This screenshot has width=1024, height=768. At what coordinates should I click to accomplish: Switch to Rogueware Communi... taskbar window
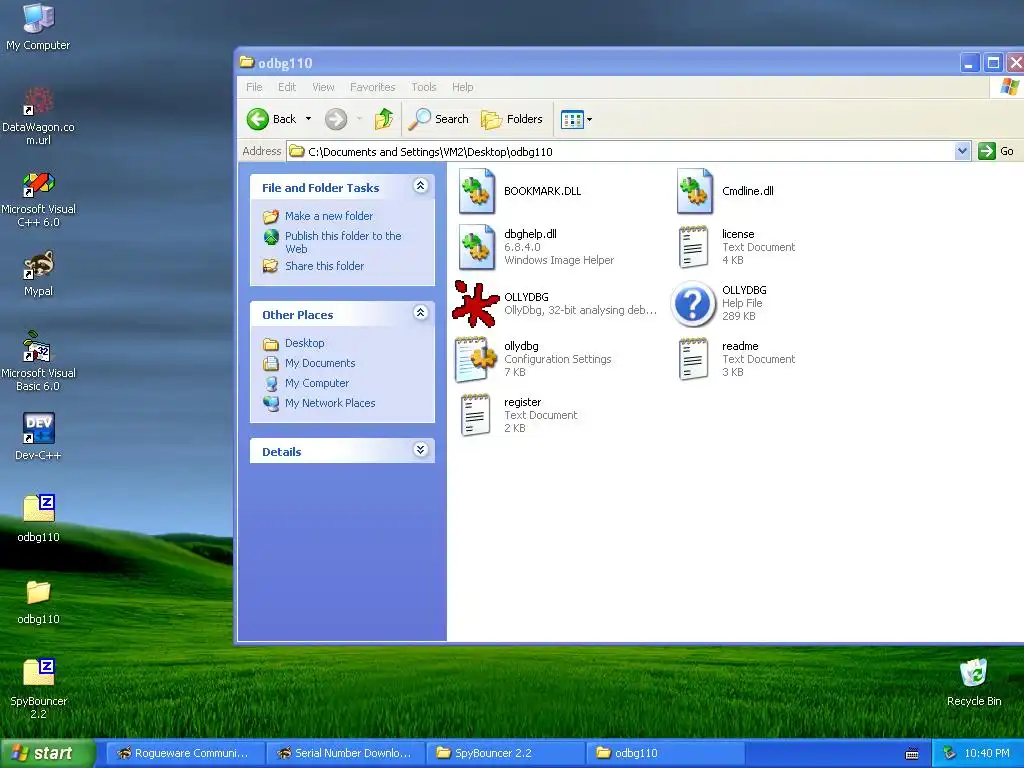tap(186, 753)
